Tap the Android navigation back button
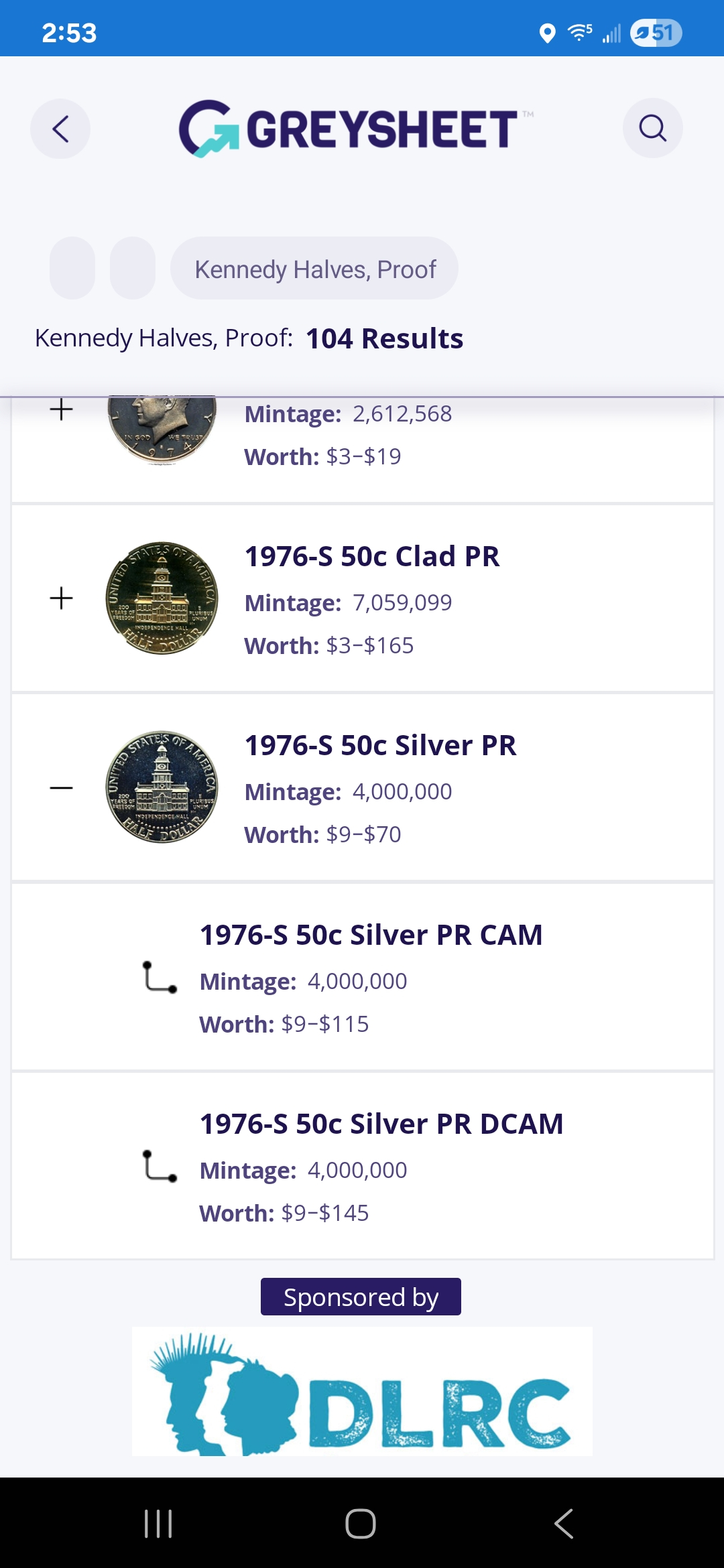 pyautogui.click(x=564, y=1524)
